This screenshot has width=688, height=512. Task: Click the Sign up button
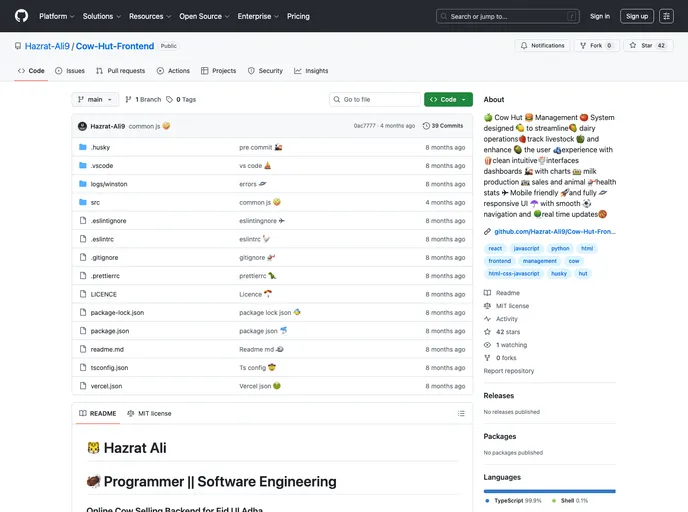[x=637, y=16]
